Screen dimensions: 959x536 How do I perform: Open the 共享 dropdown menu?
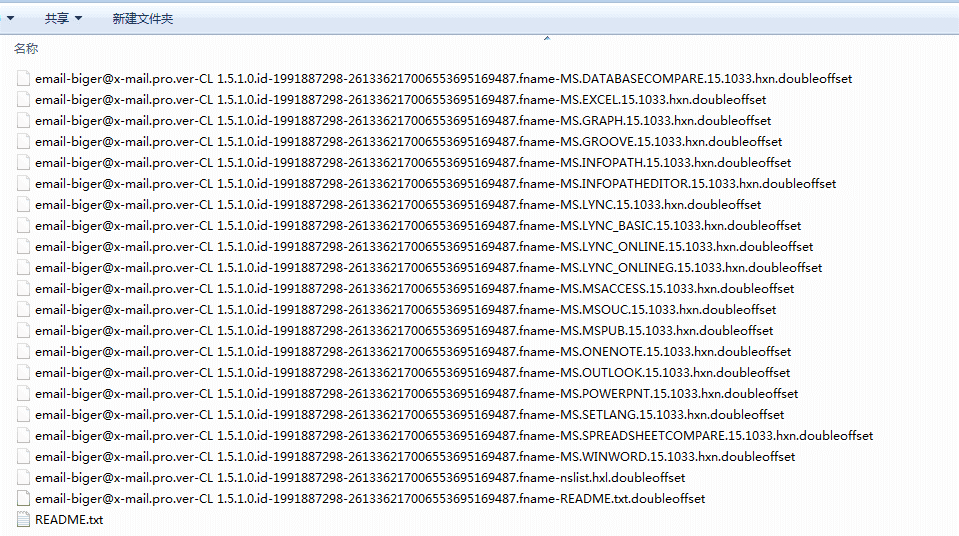[63, 19]
